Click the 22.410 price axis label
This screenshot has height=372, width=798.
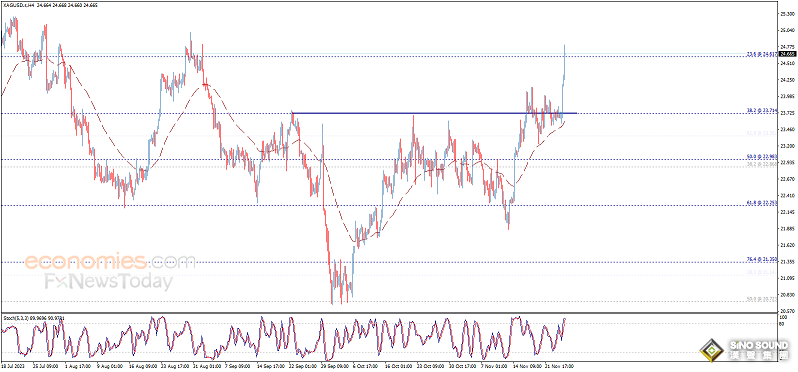point(787,195)
